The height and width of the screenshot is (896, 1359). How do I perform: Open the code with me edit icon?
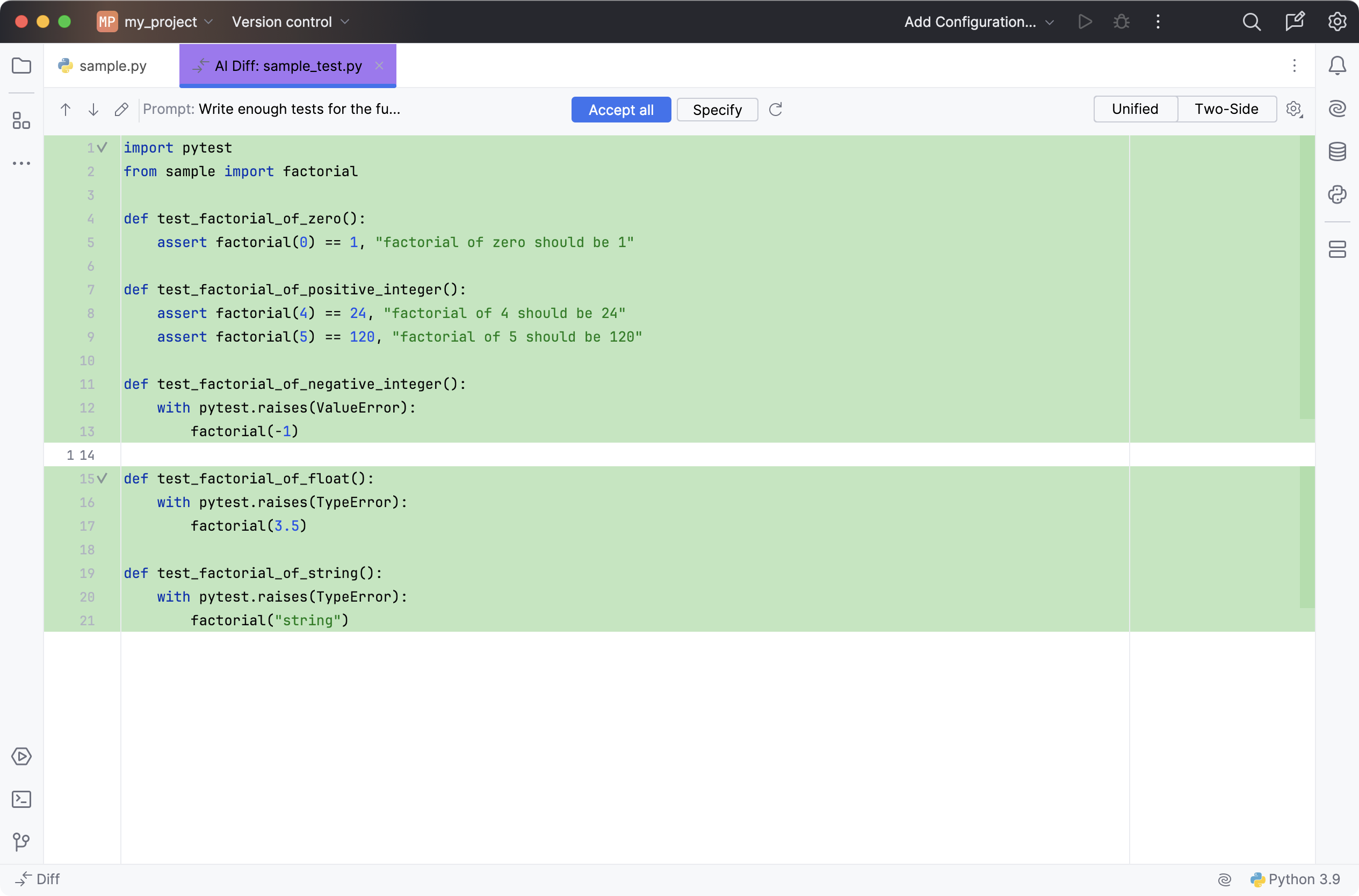pos(1294,21)
